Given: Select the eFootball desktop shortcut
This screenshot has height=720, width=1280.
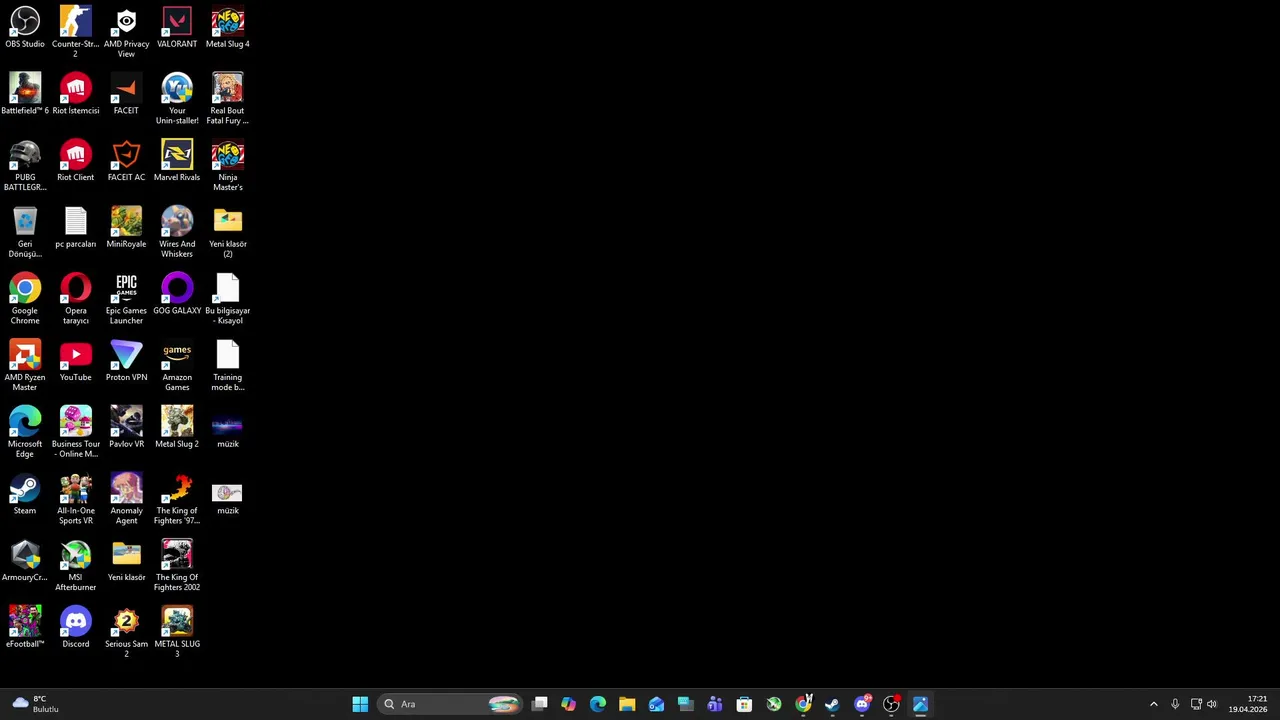Looking at the screenshot, I should tap(25, 628).
